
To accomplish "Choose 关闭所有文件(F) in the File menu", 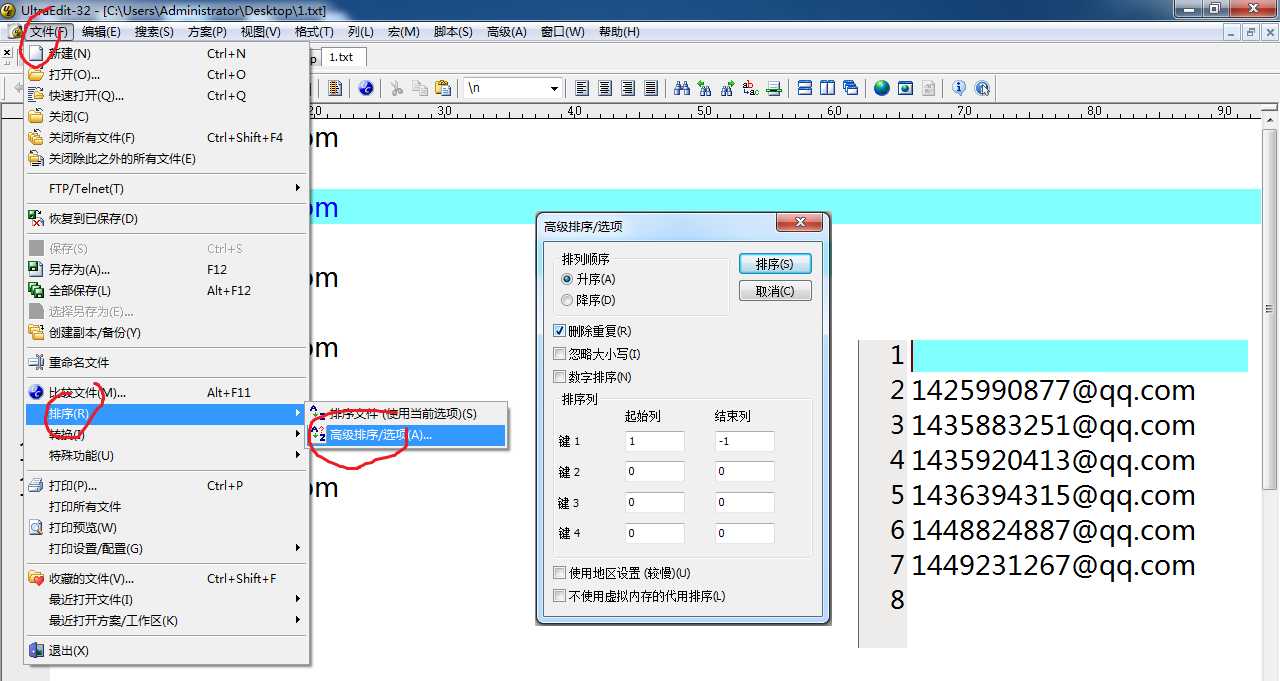I will click(168, 138).
